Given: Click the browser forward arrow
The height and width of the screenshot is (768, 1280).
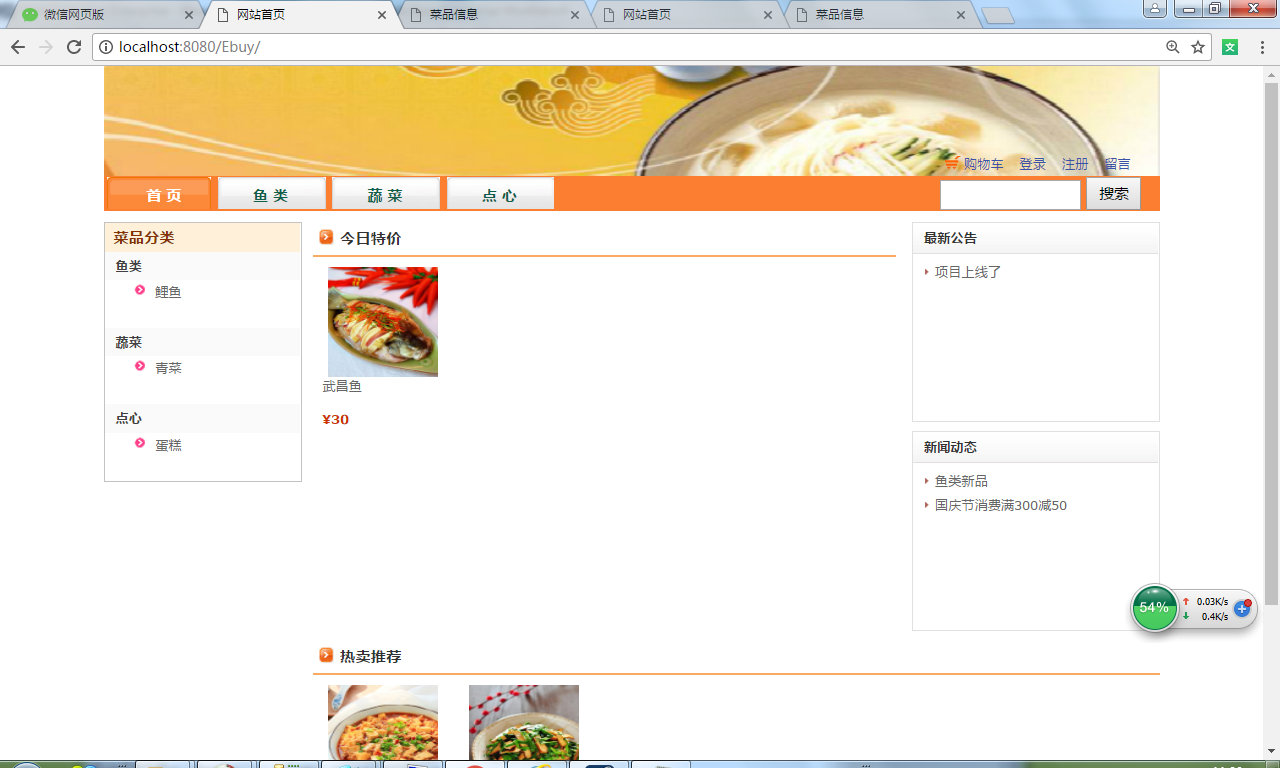Looking at the screenshot, I should coord(46,47).
